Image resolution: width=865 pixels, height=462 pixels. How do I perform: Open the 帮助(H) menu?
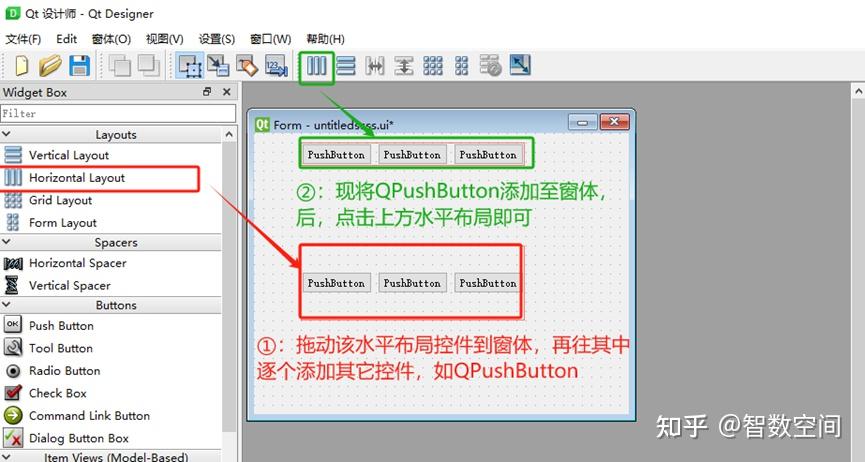pyautogui.click(x=325, y=39)
